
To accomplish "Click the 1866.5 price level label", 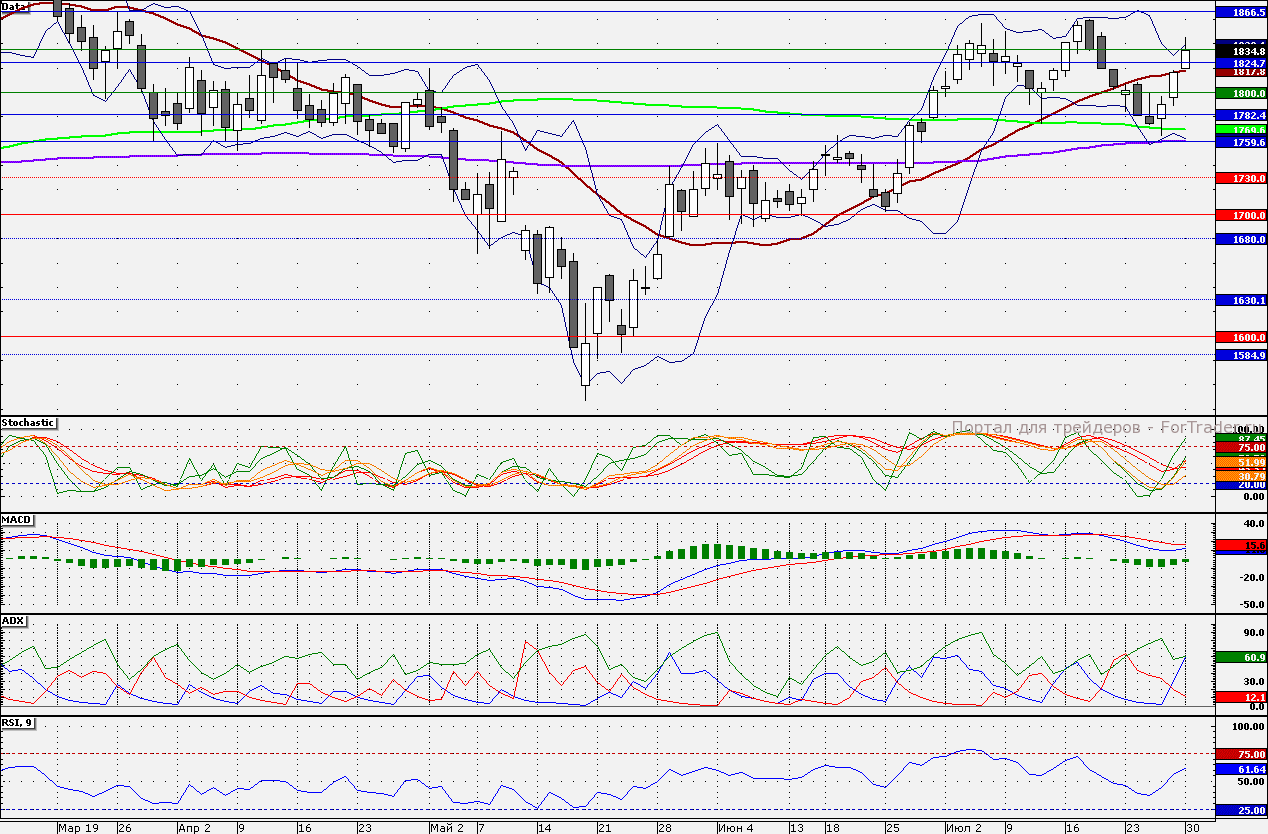I will coord(1241,12).
